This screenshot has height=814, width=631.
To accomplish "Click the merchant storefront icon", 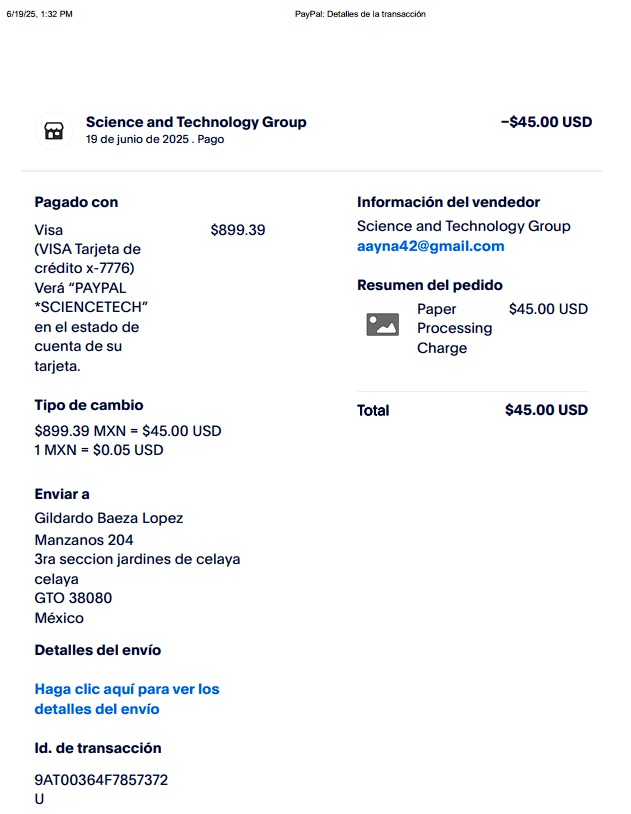I will (x=54, y=131).
